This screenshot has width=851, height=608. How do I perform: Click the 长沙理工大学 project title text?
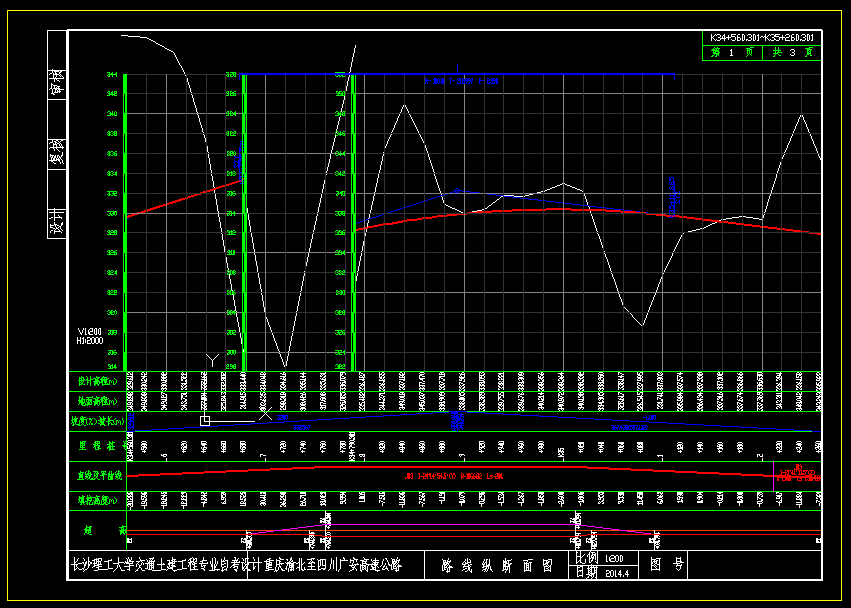click(235, 565)
